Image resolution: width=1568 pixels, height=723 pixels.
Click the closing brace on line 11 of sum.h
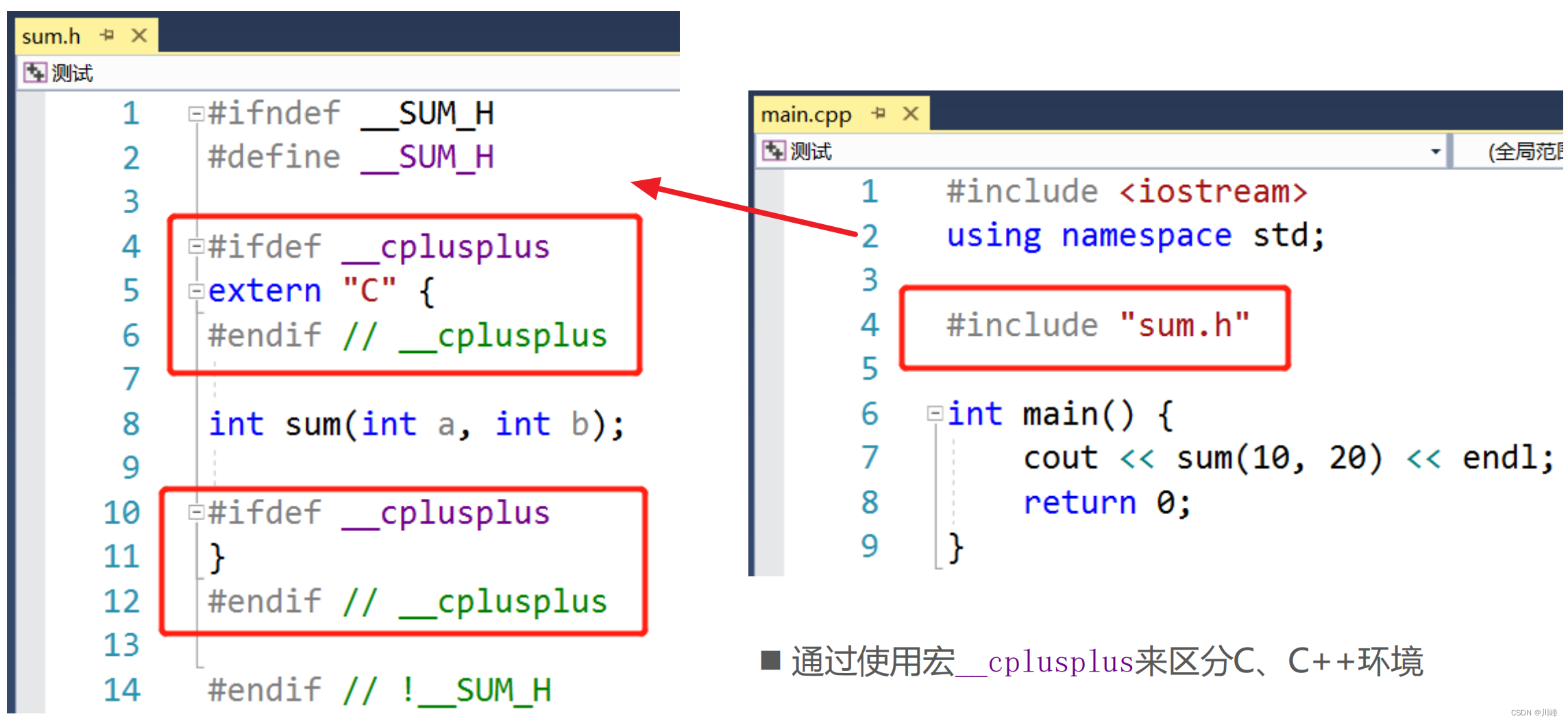point(217,557)
